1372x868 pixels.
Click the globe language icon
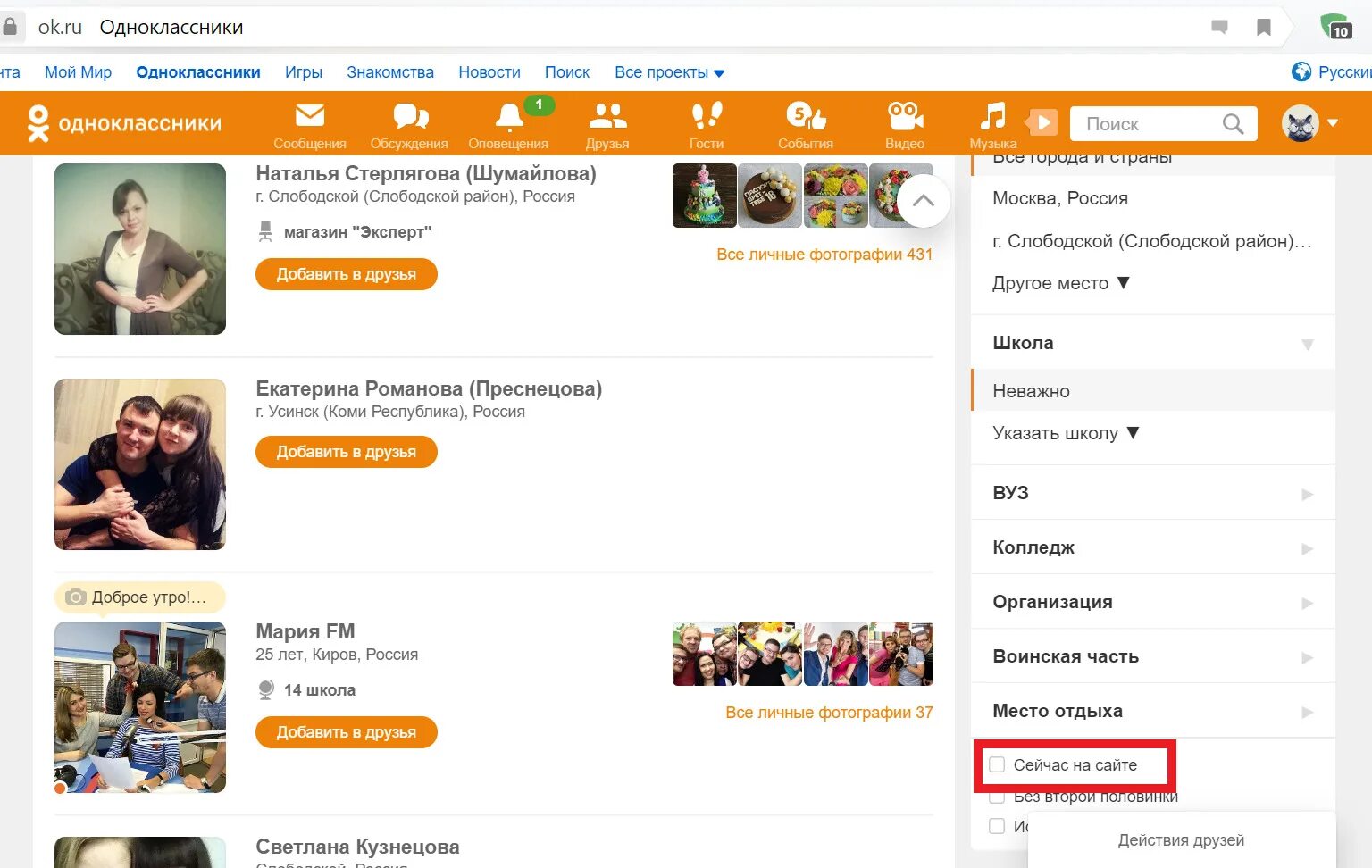click(x=1301, y=71)
